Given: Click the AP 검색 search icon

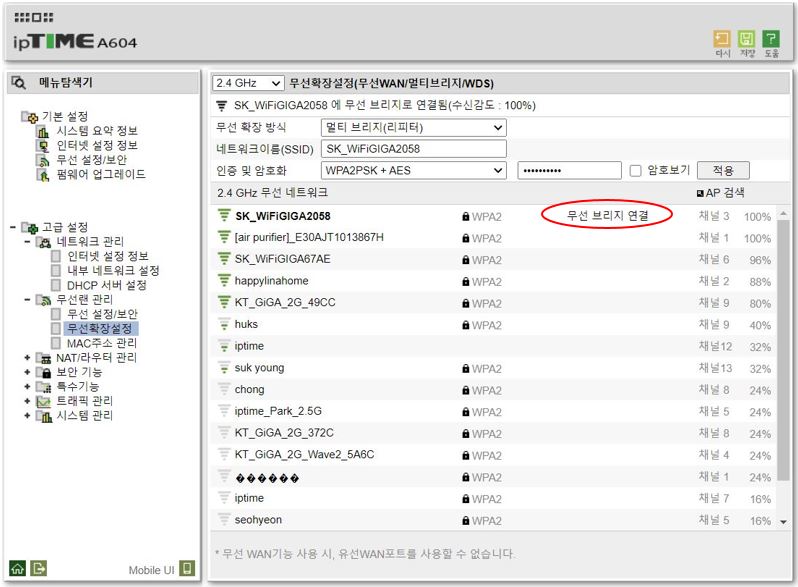Looking at the screenshot, I should pos(700,193).
